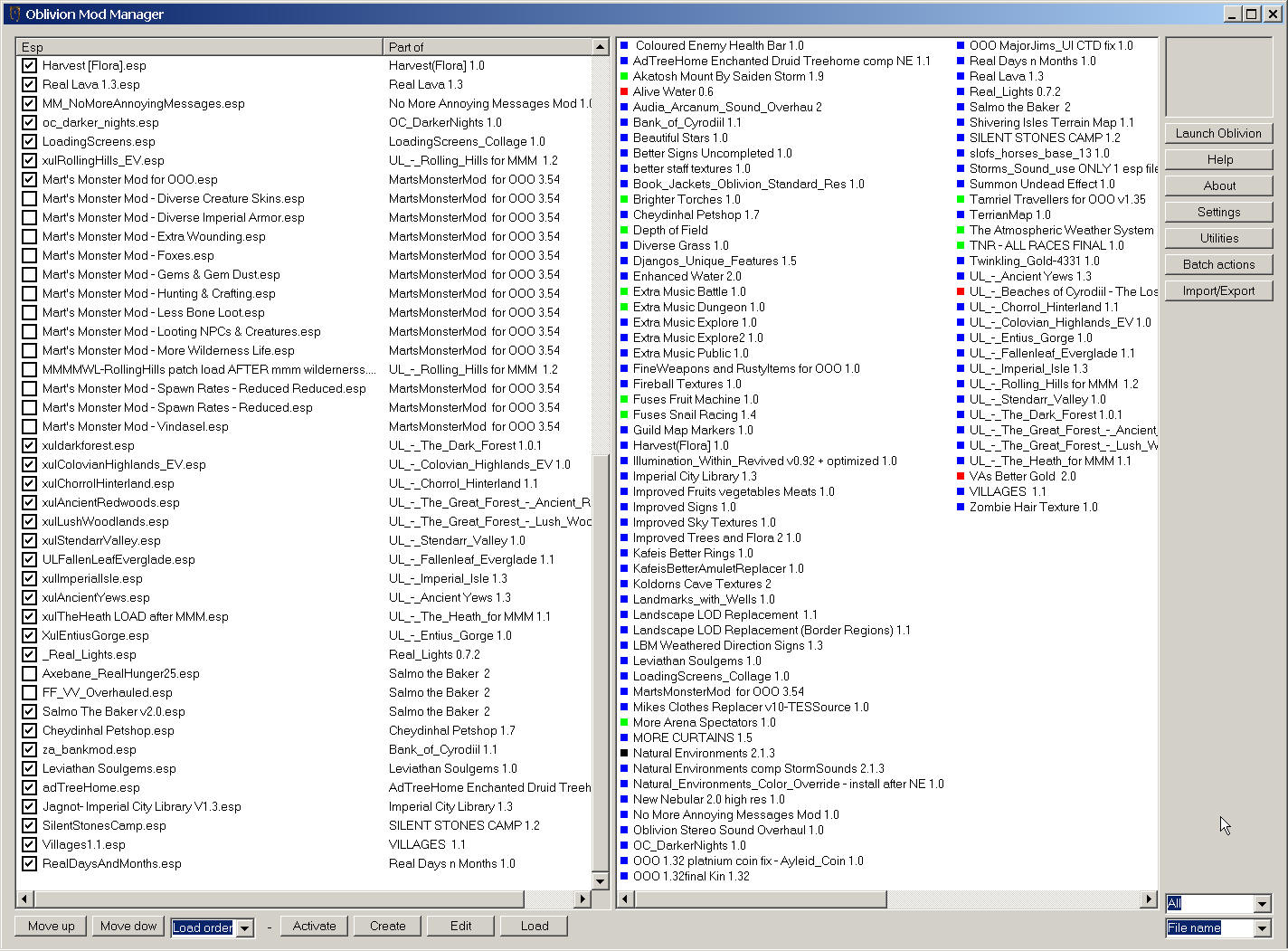Click the esp list scroll-up arrow

tap(600, 46)
